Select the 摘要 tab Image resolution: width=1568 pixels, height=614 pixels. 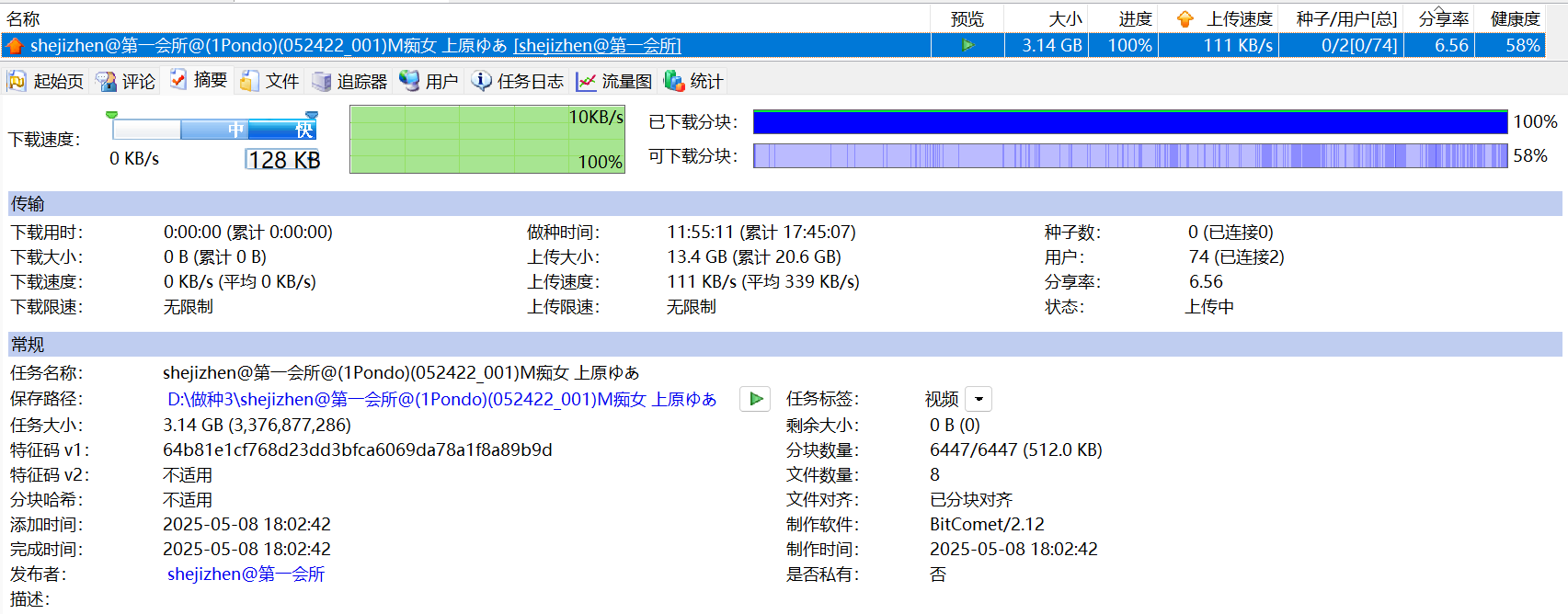point(198,80)
